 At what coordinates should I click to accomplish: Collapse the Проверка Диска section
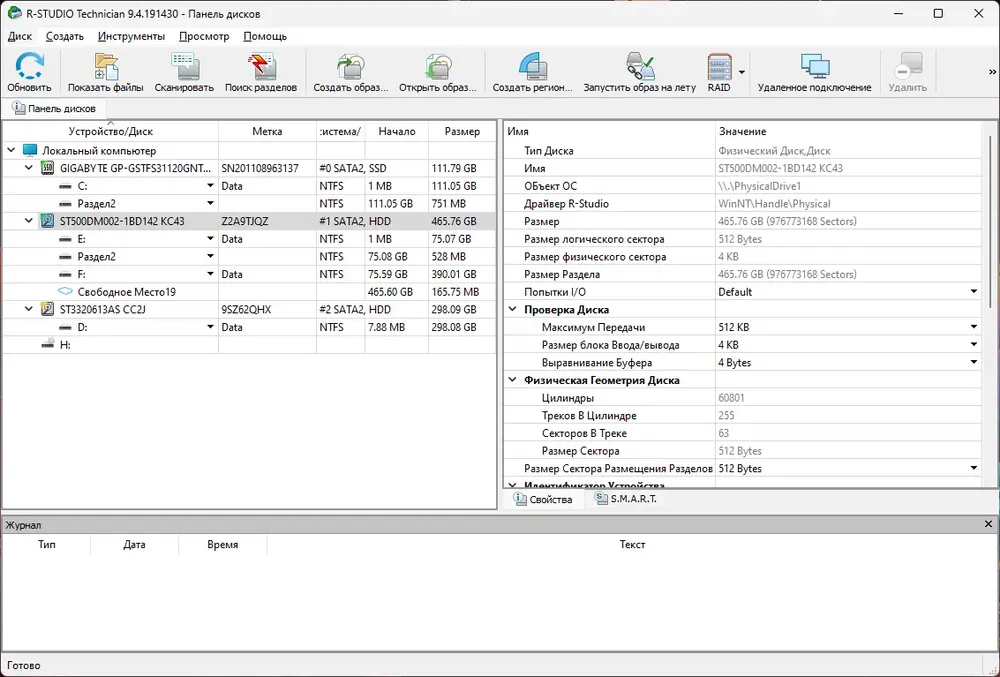[512, 309]
